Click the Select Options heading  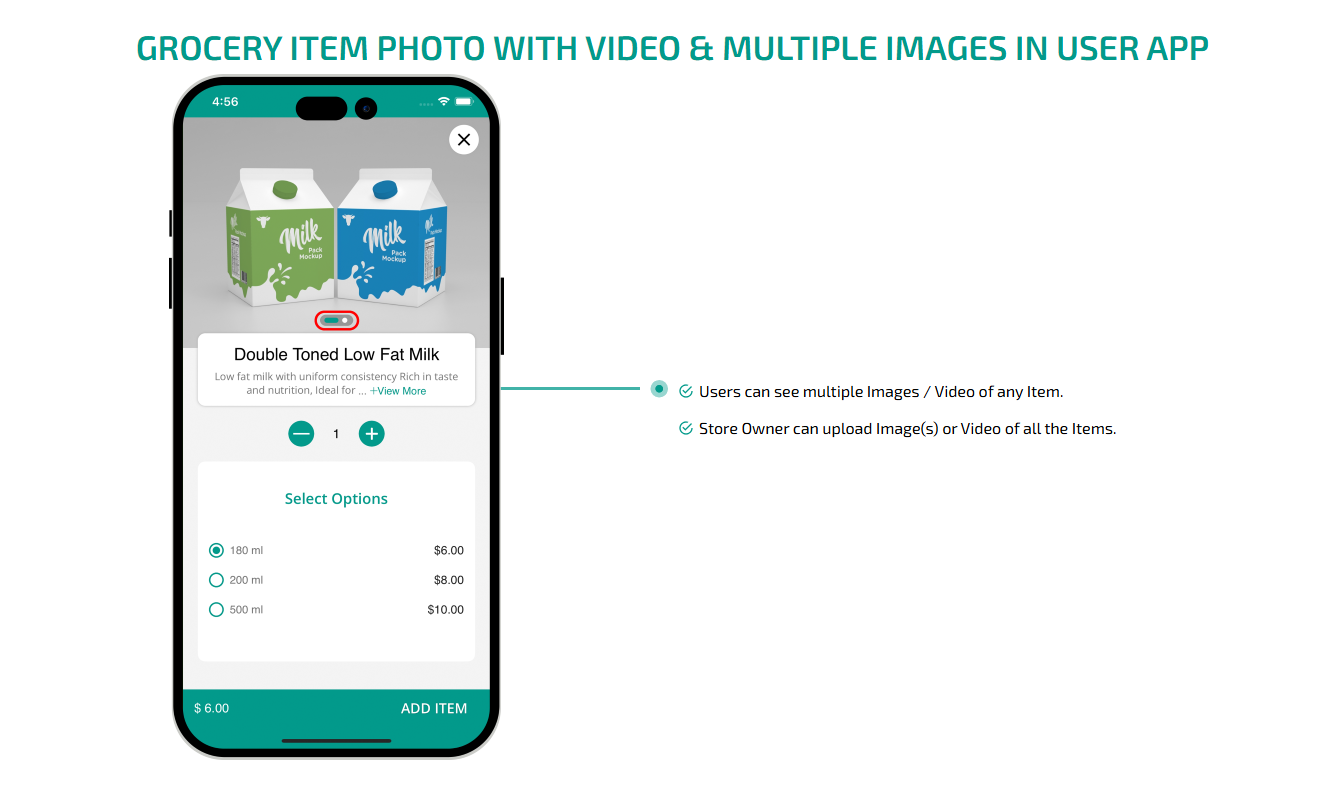[x=336, y=499]
